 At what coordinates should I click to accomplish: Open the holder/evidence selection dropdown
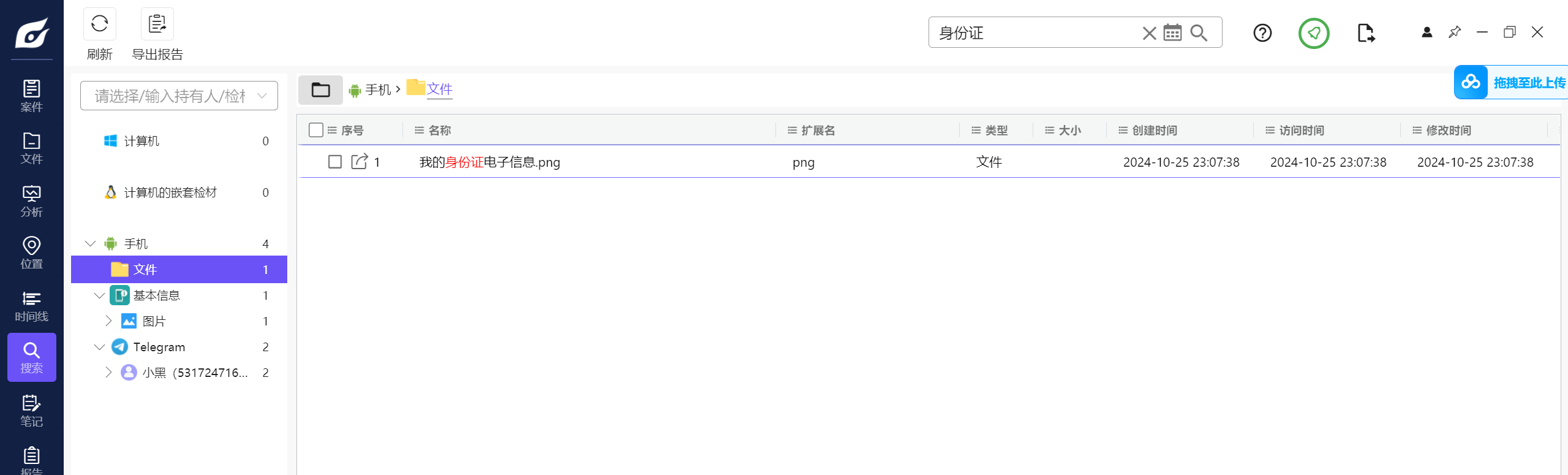[x=179, y=96]
